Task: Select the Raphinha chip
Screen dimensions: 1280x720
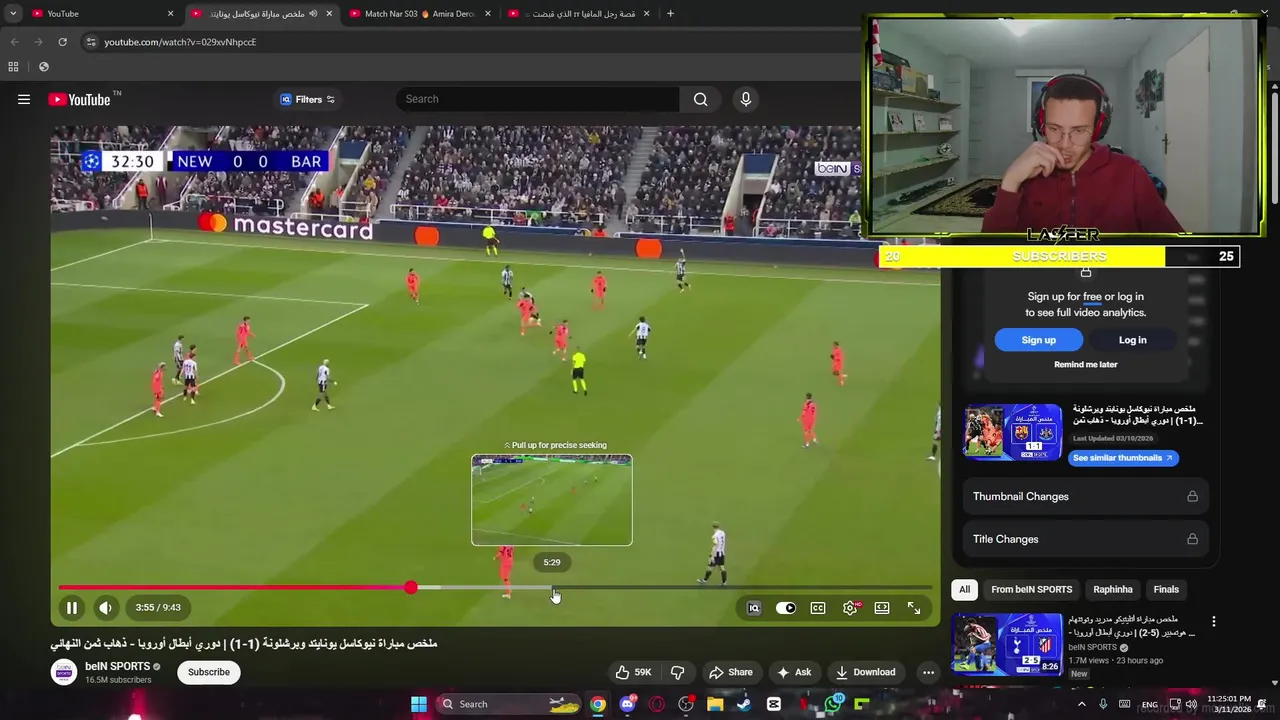Action: point(1112,589)
